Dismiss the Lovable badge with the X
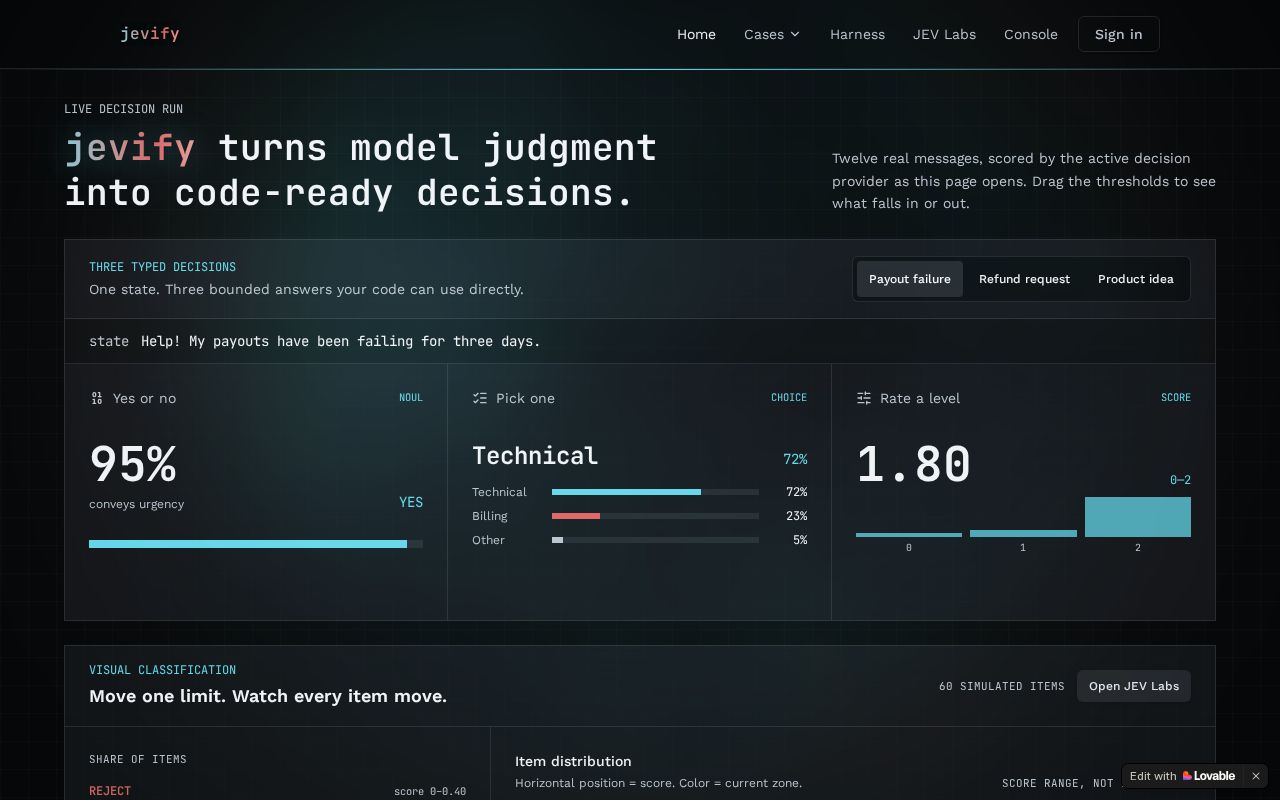This screenshot has width=1280, height=800. pyautogui.click(x=1256, y=776)
